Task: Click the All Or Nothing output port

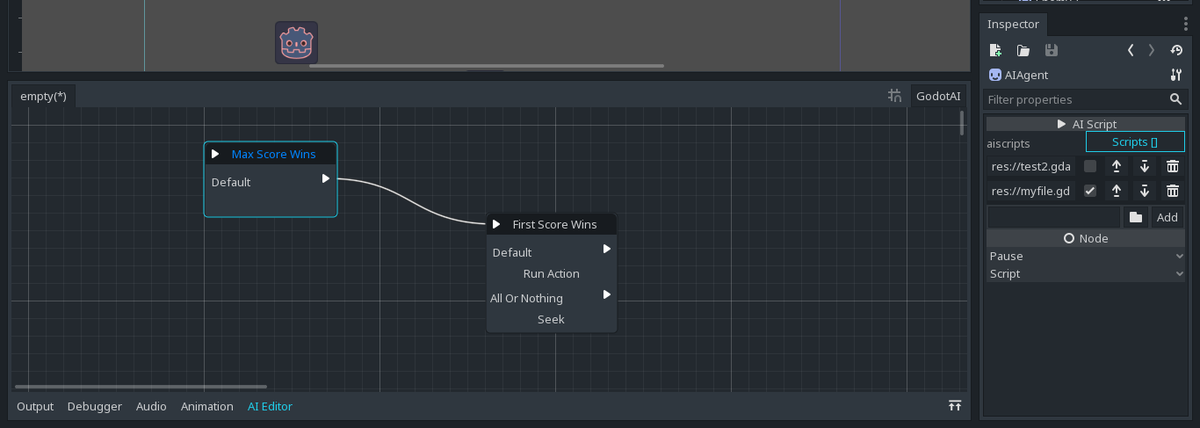Action: [x=607, y=295]
